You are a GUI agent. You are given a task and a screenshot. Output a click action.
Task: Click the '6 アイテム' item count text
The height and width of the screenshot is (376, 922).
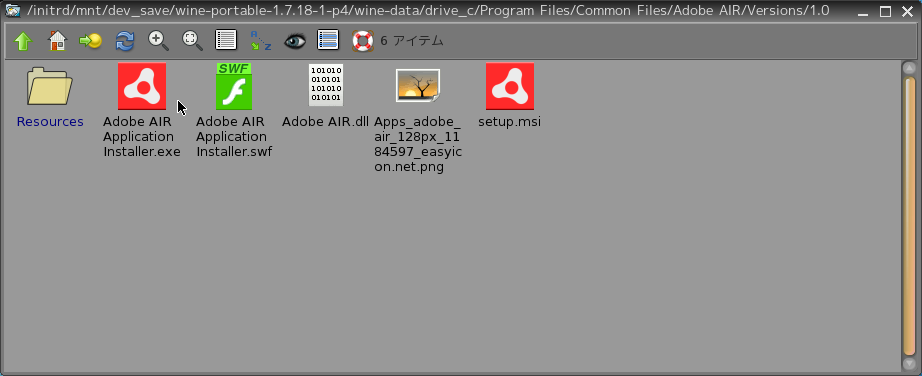tap(412, 41)
